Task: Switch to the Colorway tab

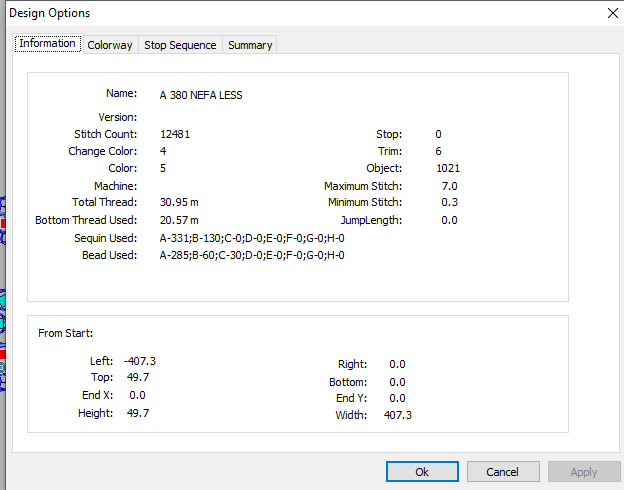Action: [110, 45]
